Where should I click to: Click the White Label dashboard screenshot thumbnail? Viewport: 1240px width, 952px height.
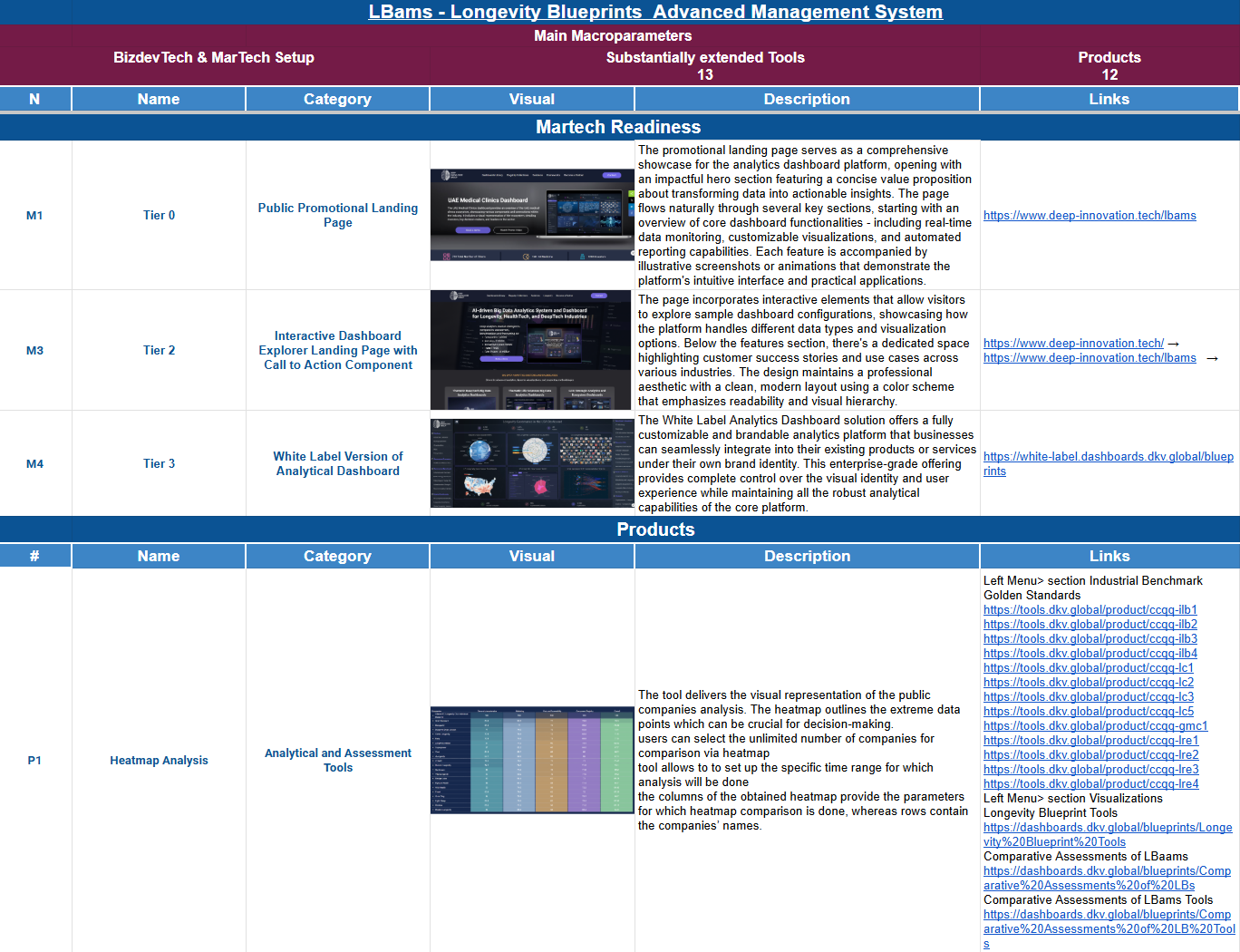(531, 463)
